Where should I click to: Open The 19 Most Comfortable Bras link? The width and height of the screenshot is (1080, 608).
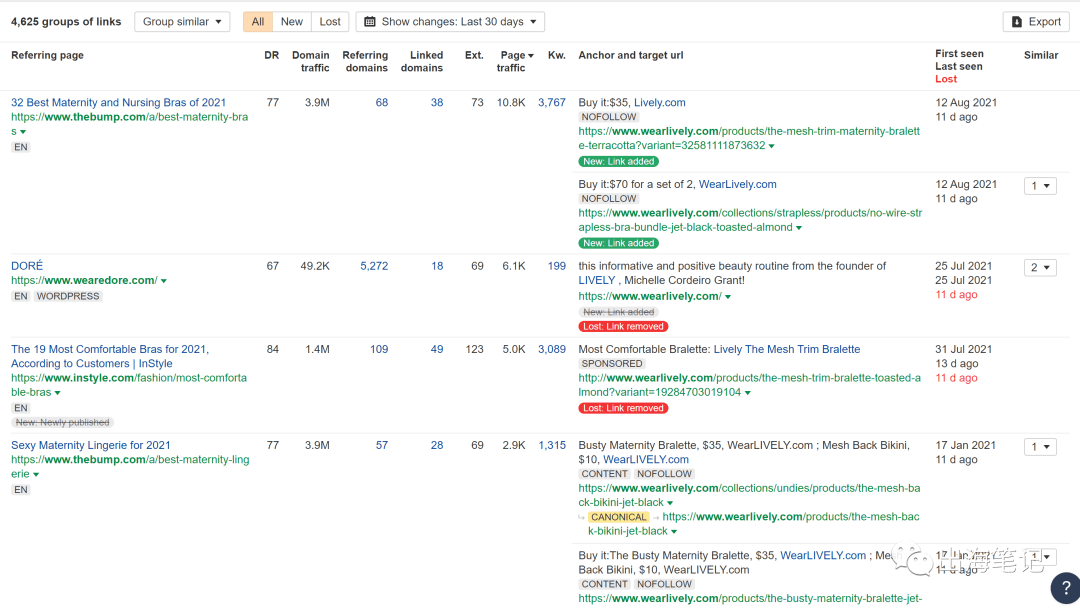pyautogui.click(x=110, y=356)
